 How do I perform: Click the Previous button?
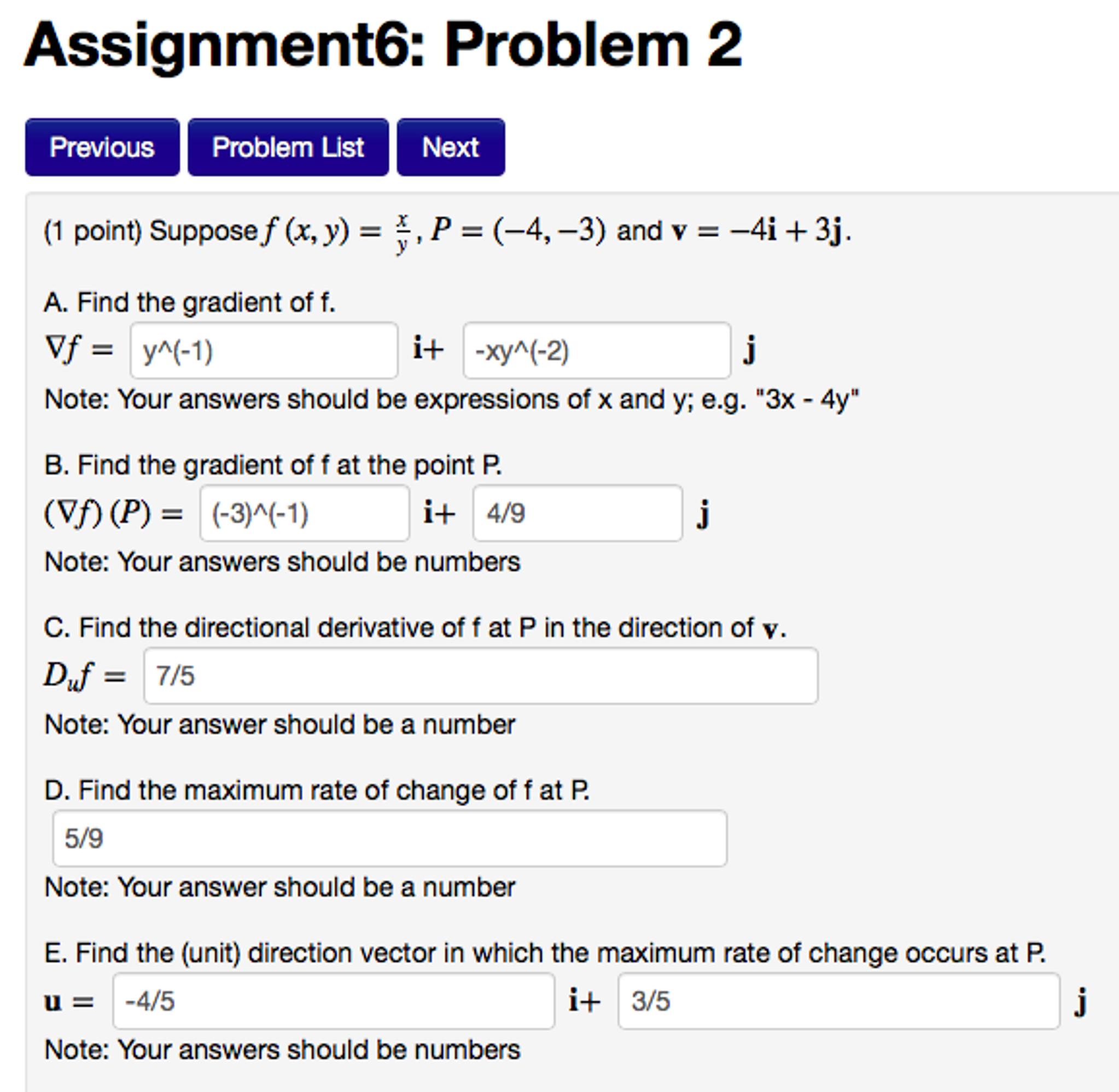point(102,147)
